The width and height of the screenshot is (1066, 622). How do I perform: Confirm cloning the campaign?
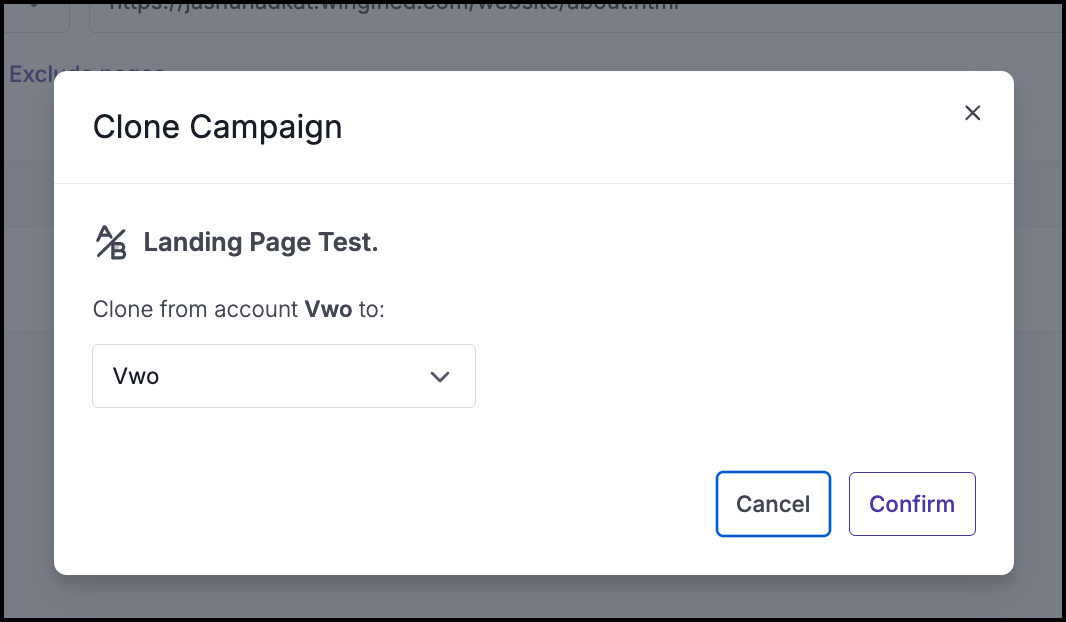911,504
